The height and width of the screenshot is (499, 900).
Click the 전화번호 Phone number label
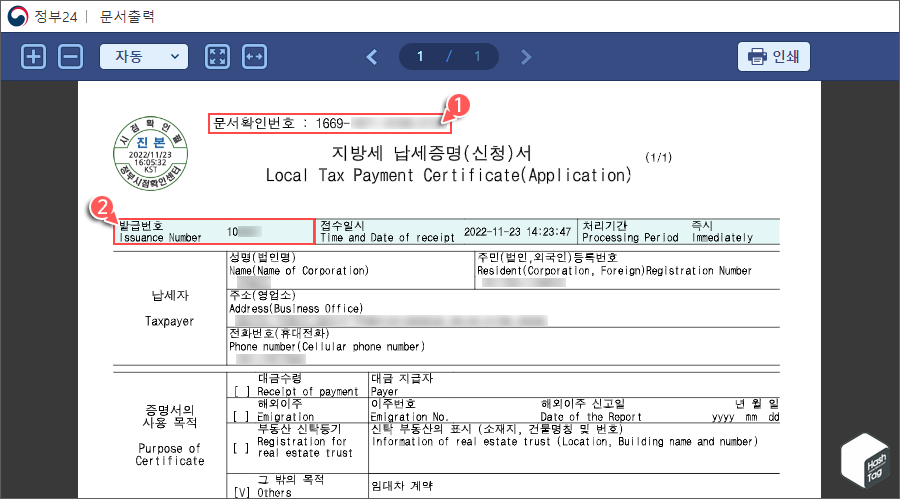point(327,340)
